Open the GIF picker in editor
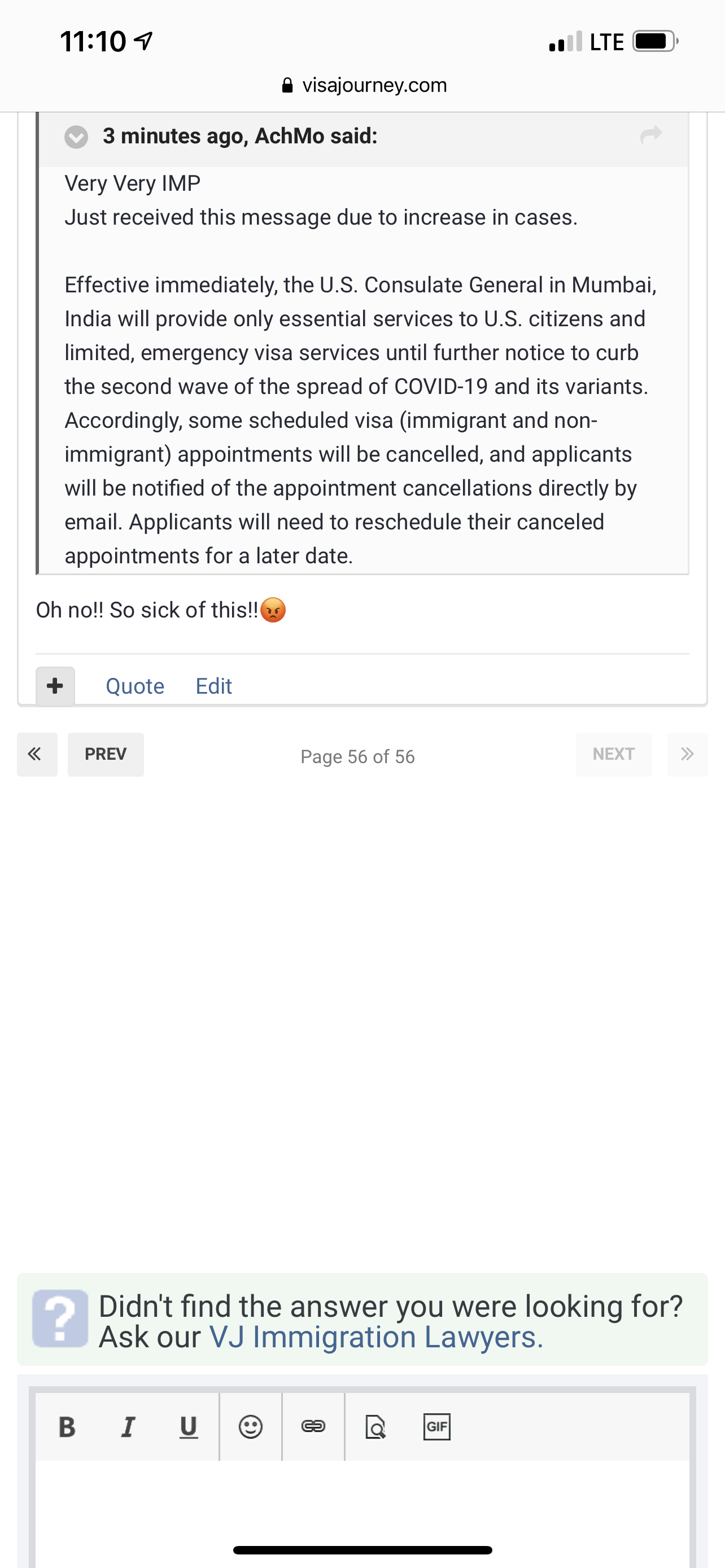 pyautogui.click(x=436, y=1427)
